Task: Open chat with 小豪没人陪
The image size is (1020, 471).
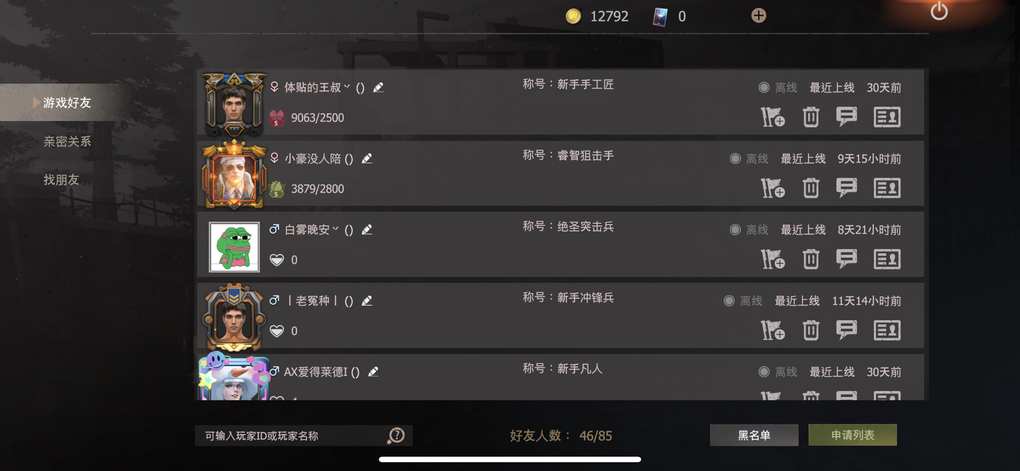Action: point(846,188)
